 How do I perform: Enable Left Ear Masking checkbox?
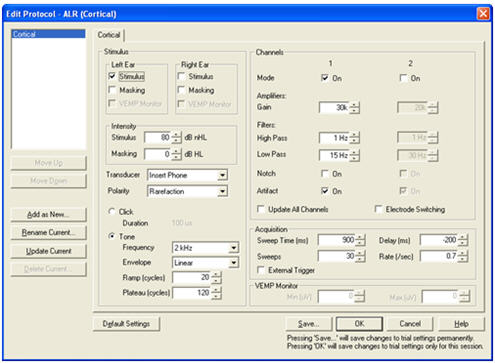(112, 90)
